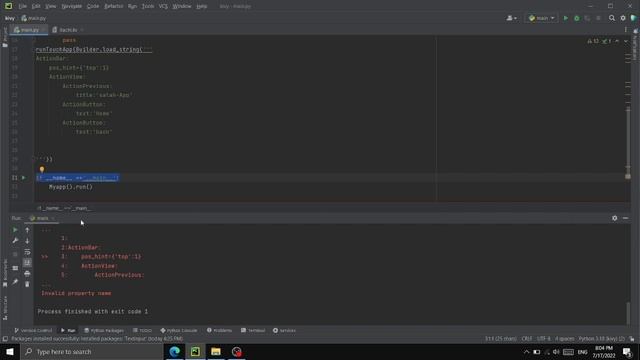
Task: Click the wrench icon in the Run panel
Action: pos(15,240)
